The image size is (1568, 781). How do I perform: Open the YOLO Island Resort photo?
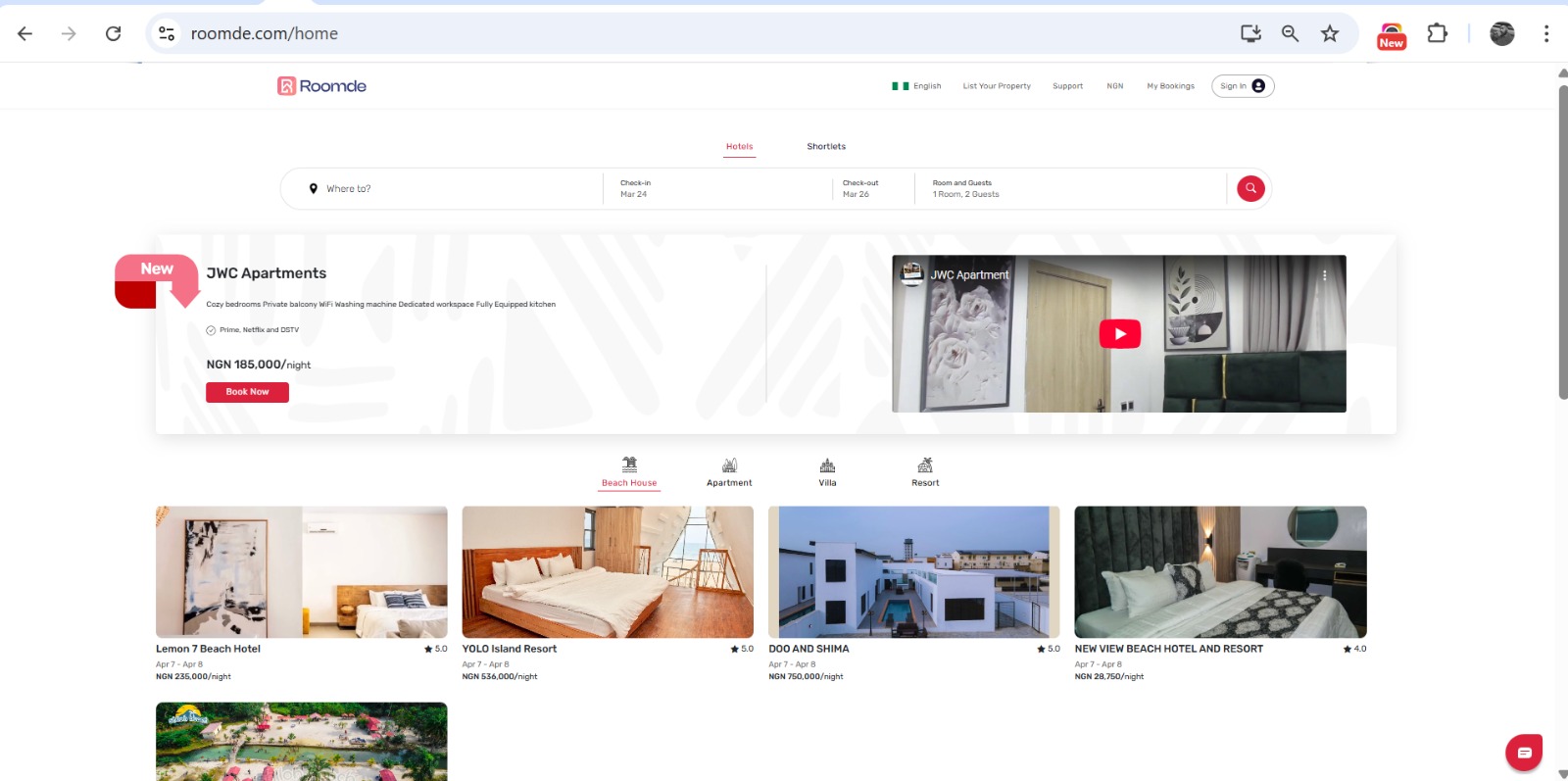[608, 572]
